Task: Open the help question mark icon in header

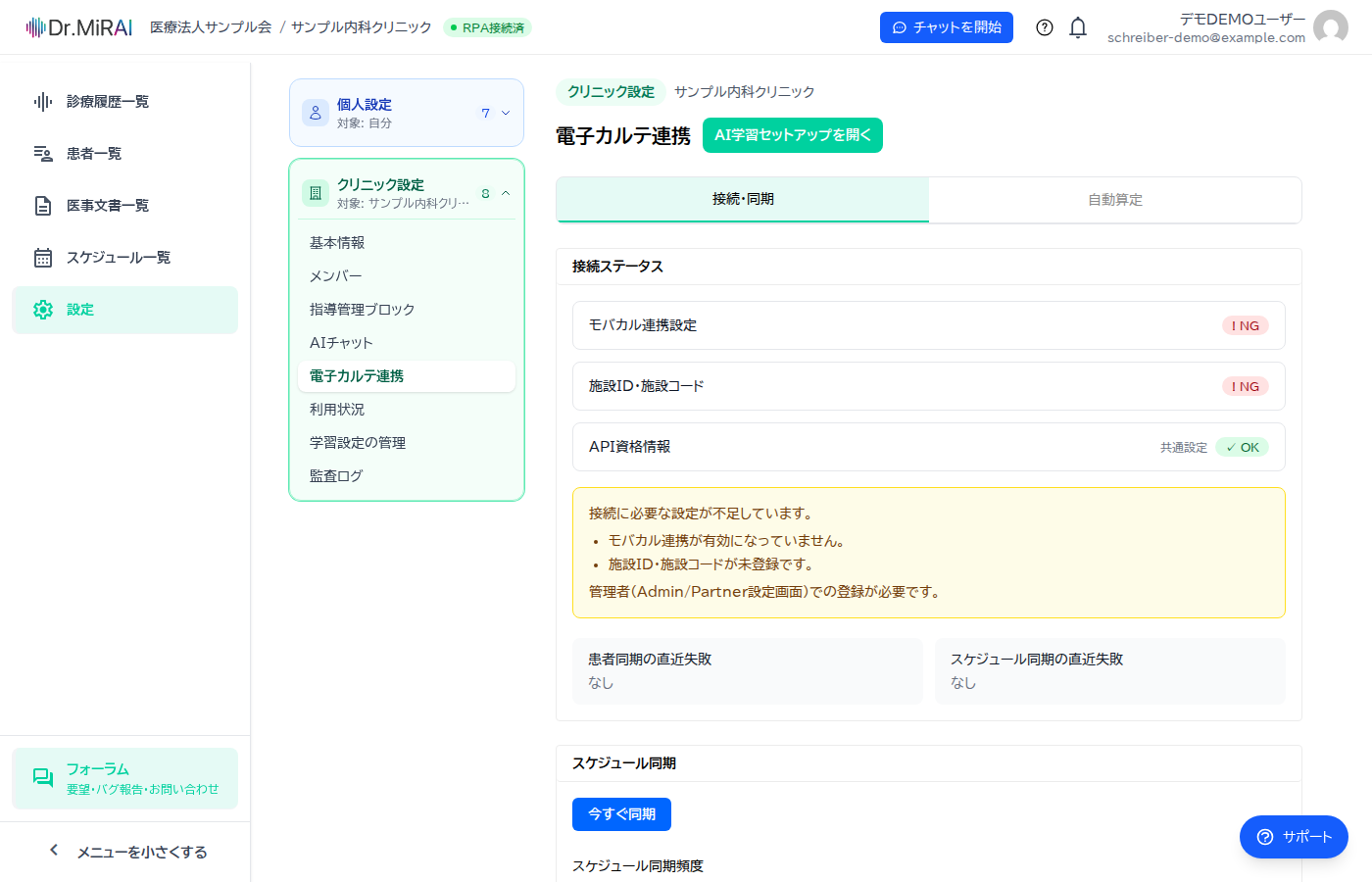Action: pyautogui.click(x=1045, y=27)
